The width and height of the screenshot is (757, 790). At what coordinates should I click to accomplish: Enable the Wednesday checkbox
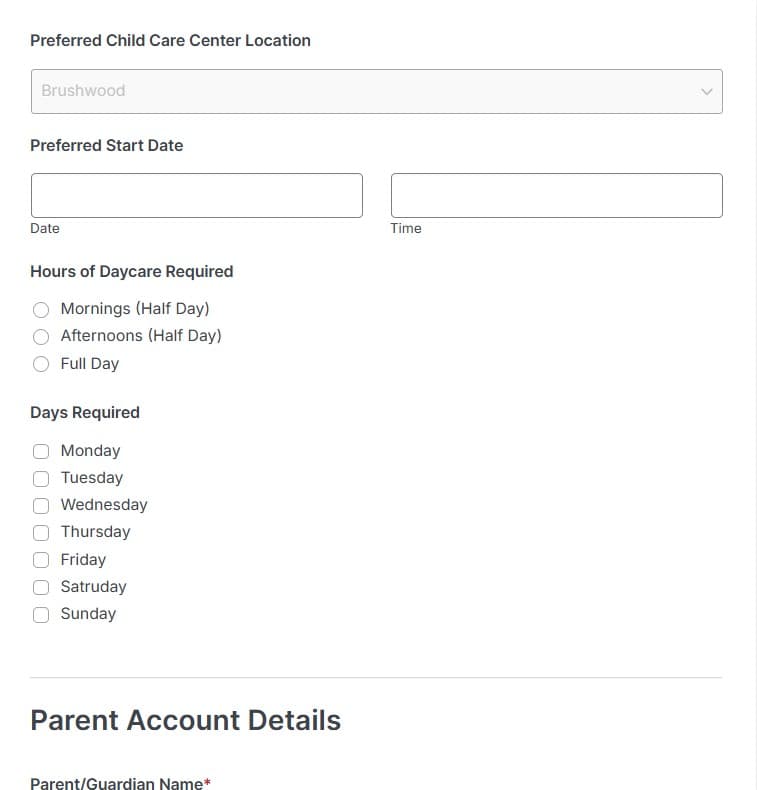41,505
